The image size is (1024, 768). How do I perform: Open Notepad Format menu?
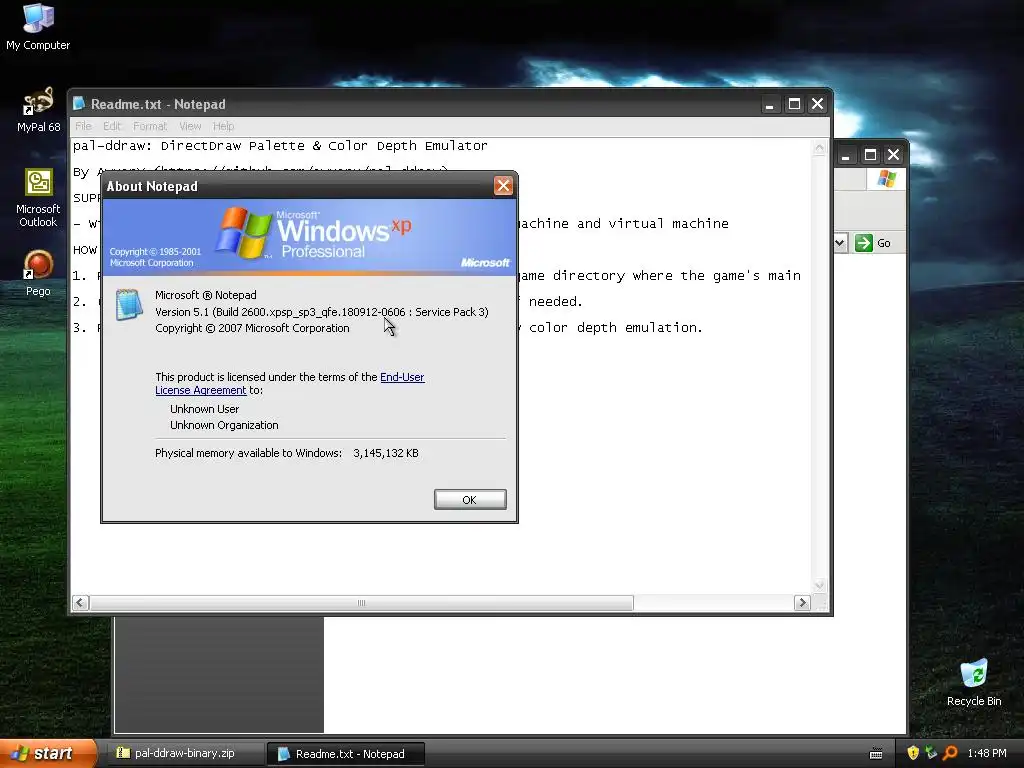(x=150, y=126)
